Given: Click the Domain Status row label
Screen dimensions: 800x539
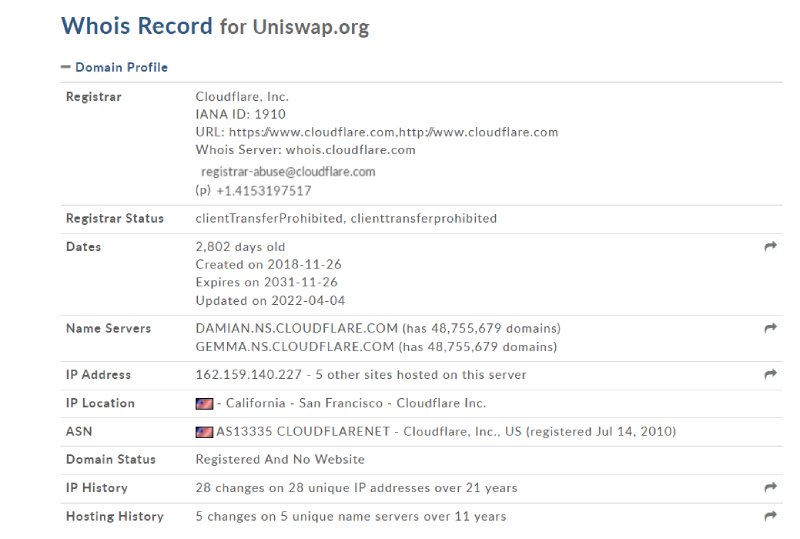Looking at the screenshot, I should [111, 459].
